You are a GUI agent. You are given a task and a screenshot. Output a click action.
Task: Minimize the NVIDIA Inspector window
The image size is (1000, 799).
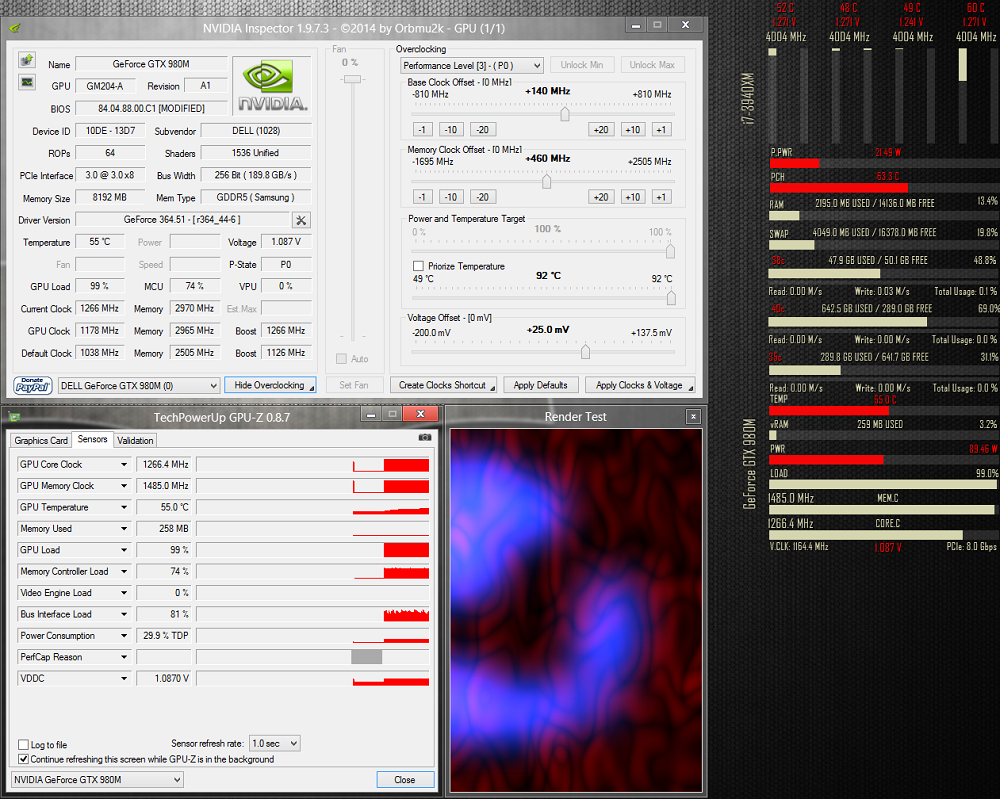pyautogui.click(x=635, y=26)
